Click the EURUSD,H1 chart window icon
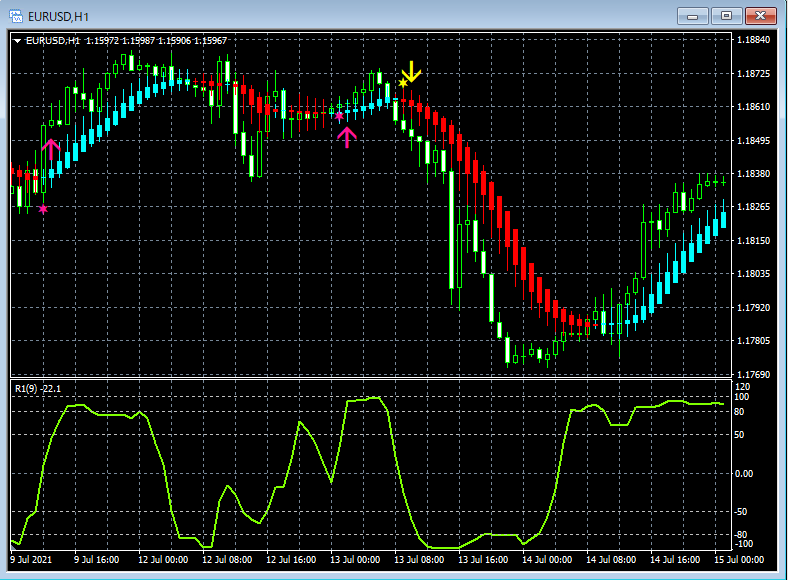This screenshot has height=580, width=789. tap(16, 16)
